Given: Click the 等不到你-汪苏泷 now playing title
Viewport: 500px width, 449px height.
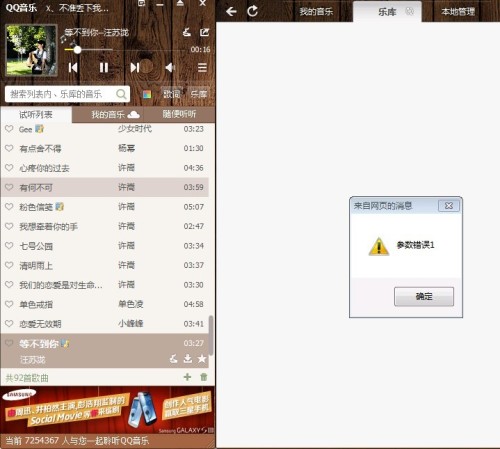Looking at the screenshot, I should (x=96, y=32).
